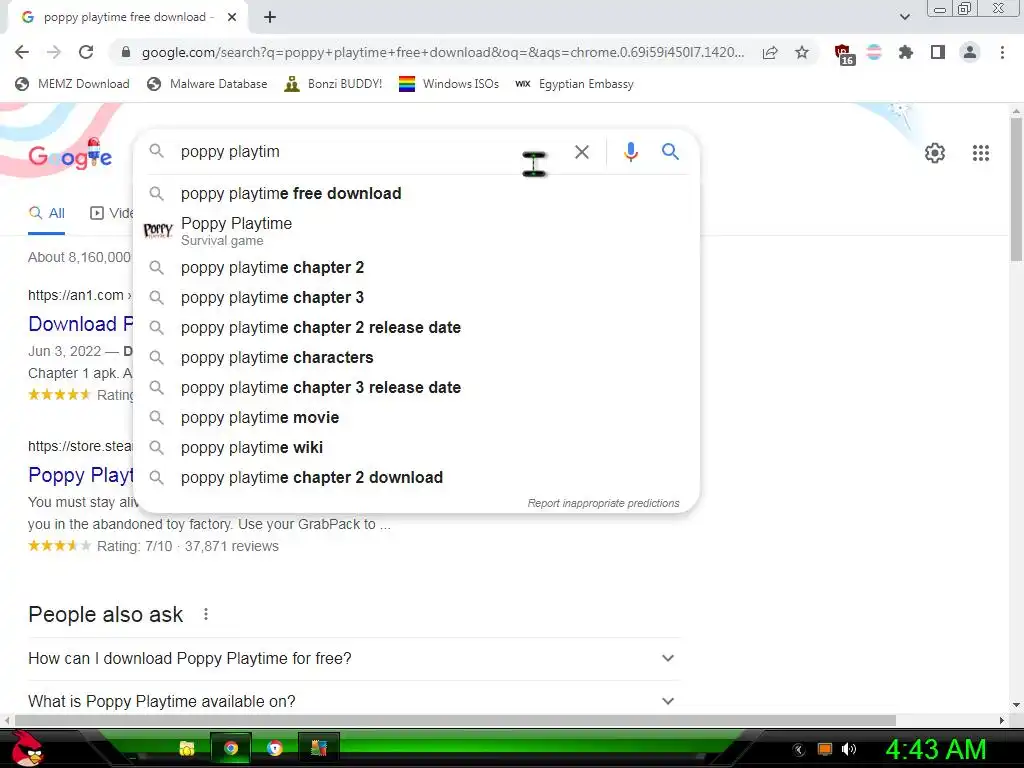Image resolution: width=1024 pixels, height=768 pixels.
Task: Clear the search box with X
Action: click(582, 152)
